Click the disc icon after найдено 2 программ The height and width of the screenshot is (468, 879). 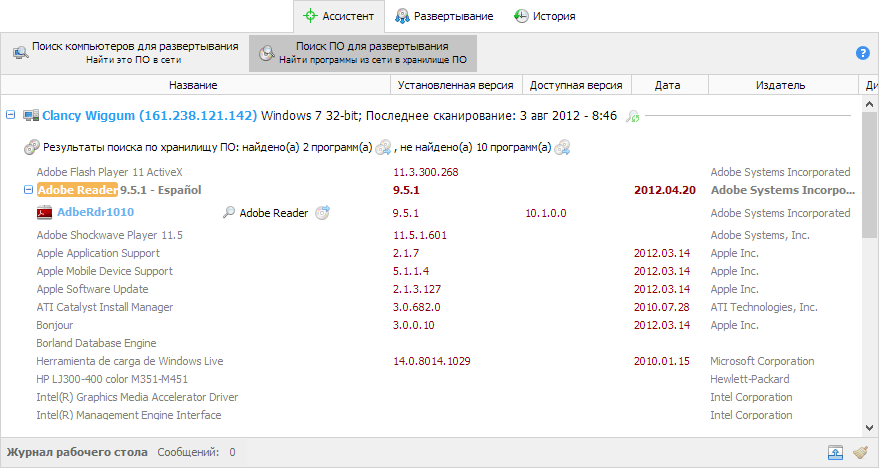click(383, 148)
